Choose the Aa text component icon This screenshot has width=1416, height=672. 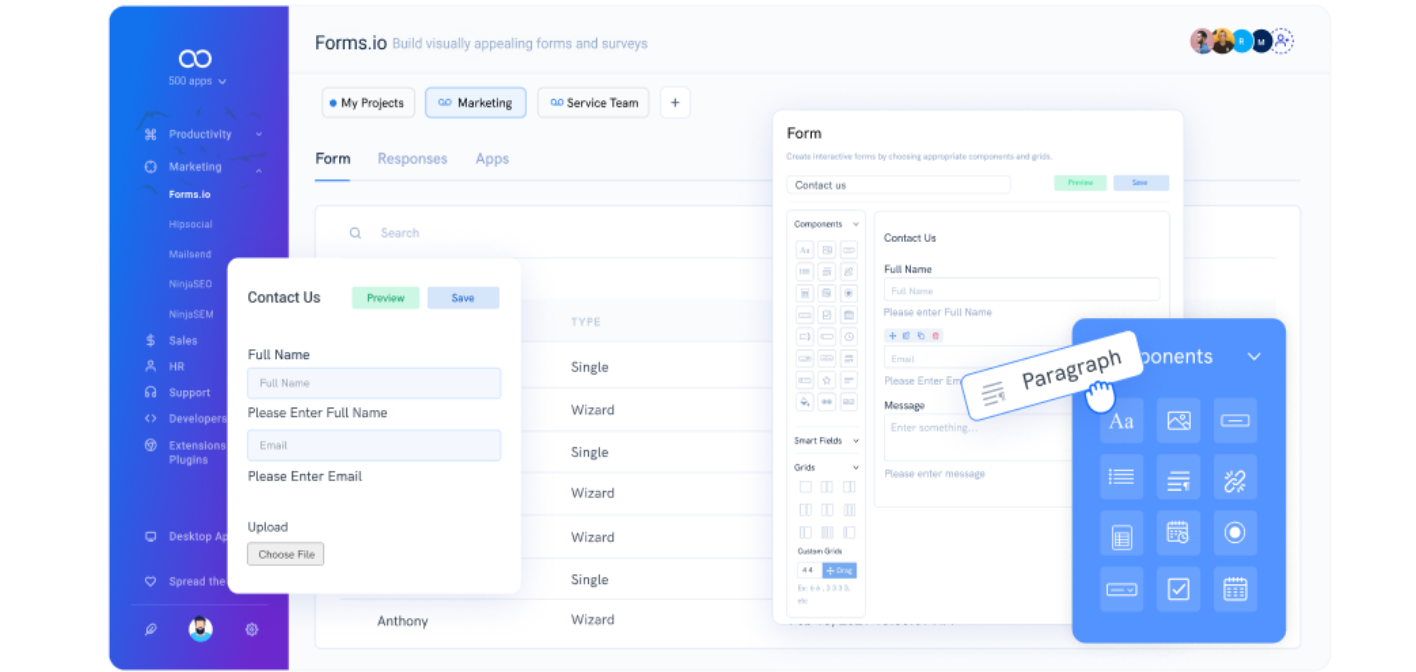point(1121,421)
